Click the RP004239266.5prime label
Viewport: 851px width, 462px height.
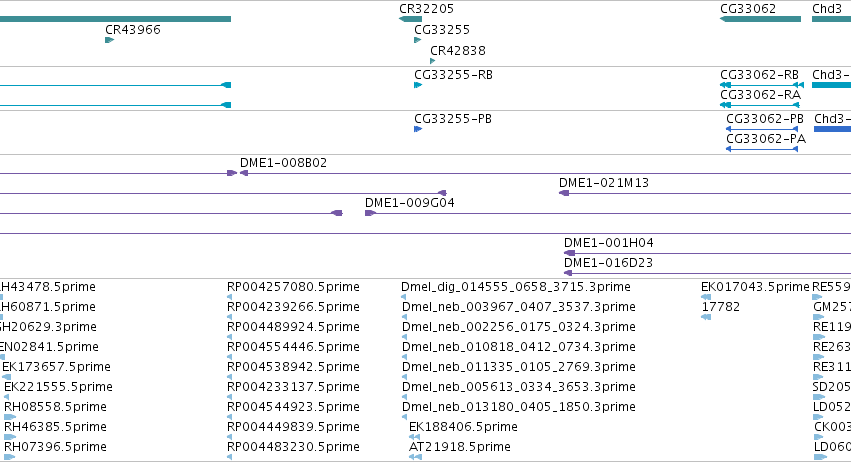click(293, 307)
